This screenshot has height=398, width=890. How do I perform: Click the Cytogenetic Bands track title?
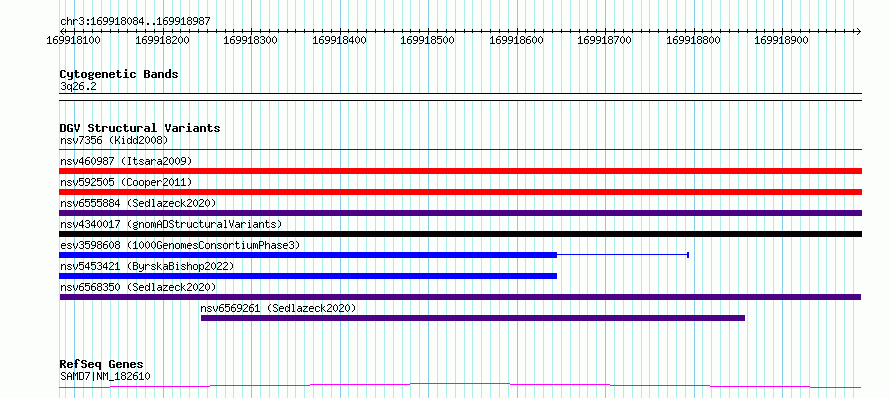pyautogui.click(x=119, y=74)
